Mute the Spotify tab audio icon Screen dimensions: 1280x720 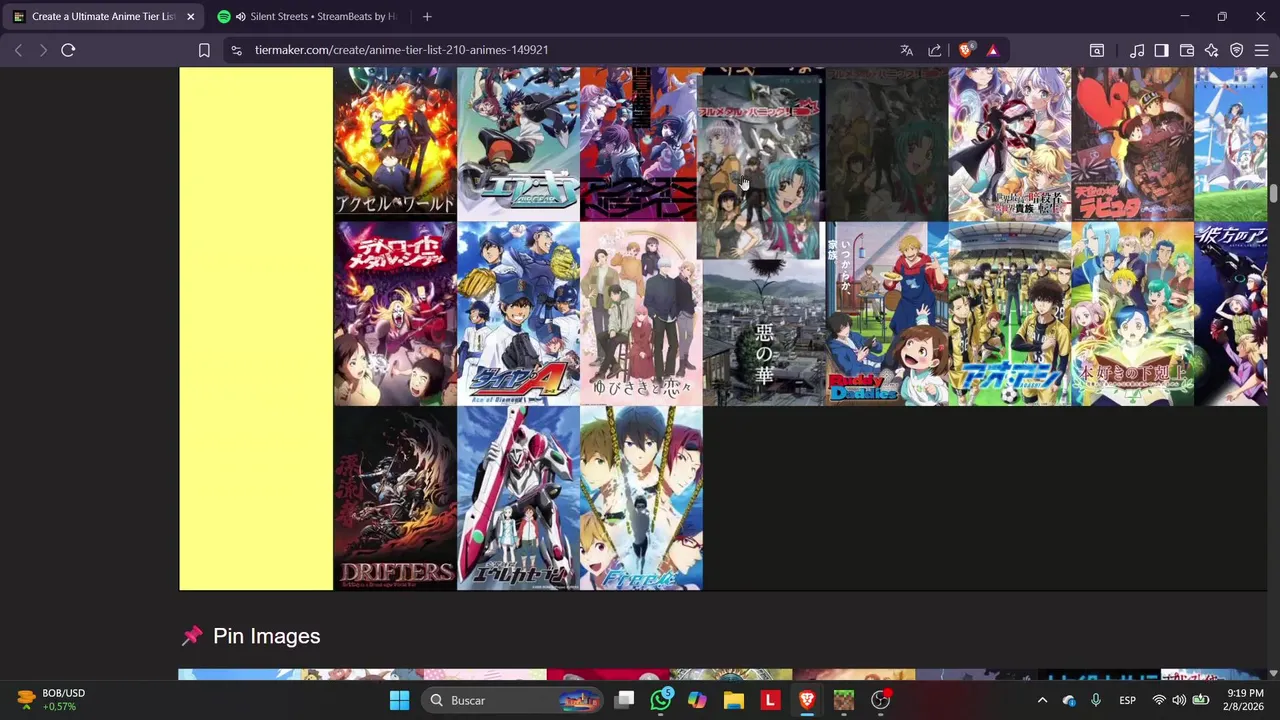[x=241, y=17]
